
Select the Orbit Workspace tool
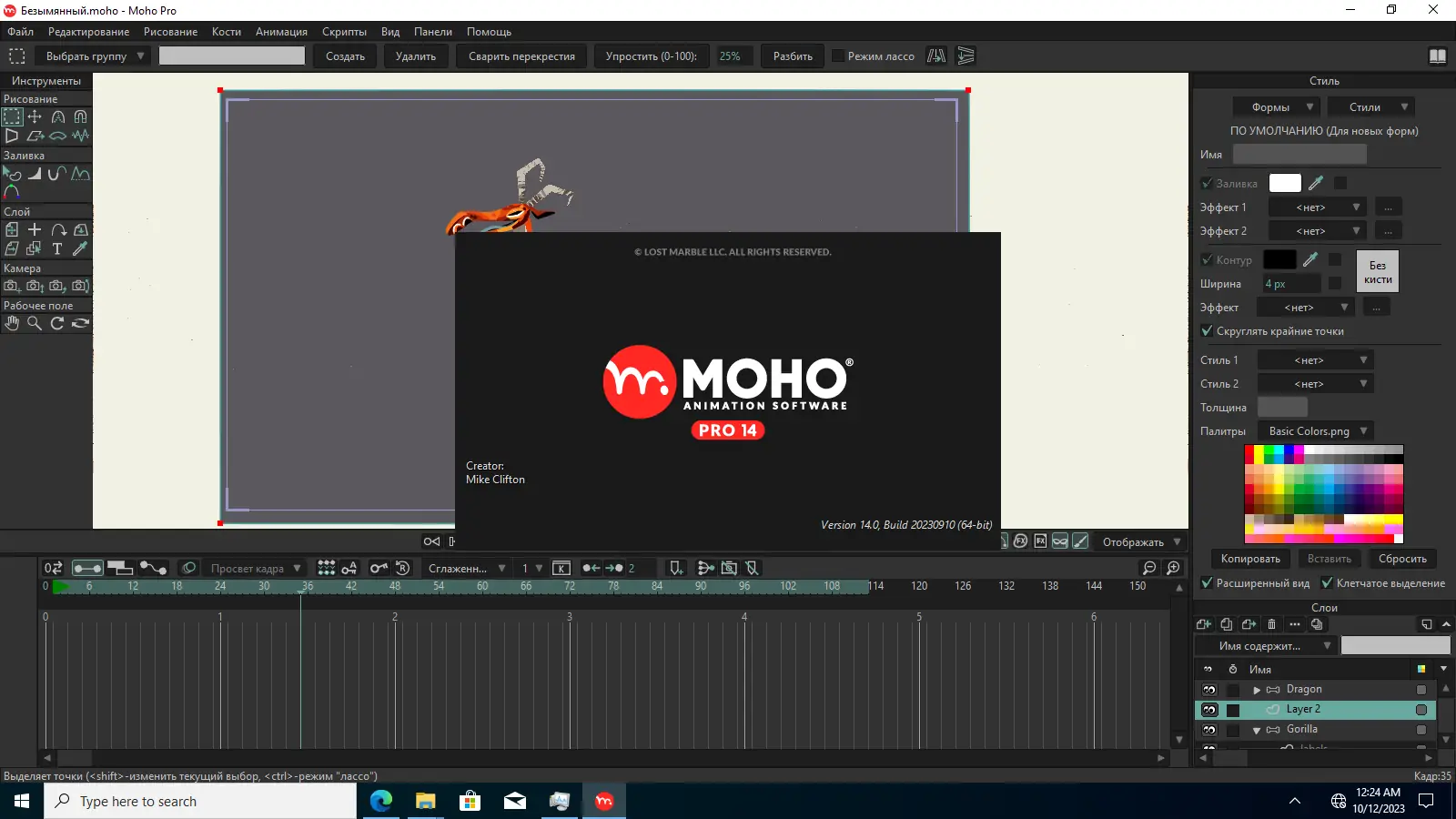[x=81, y=323]
